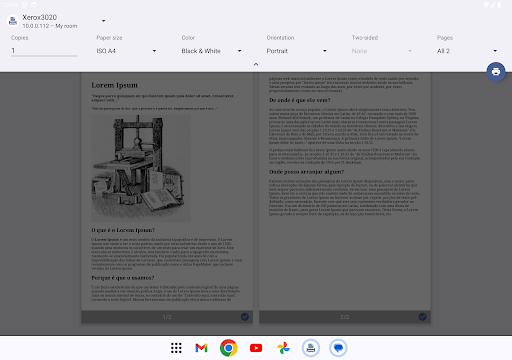
Task: Toggle page 1/2 selection checkmark
Action: point(245,317)
